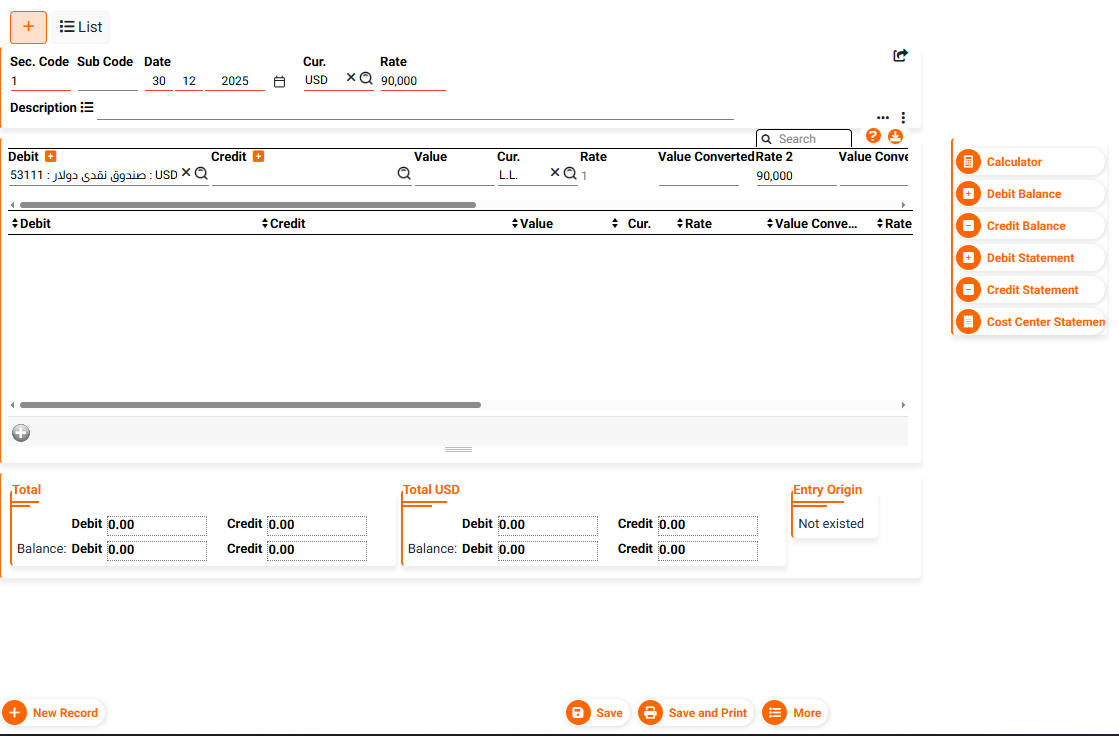Image resolution: width=1119 pixels, height=736 pixels.
Task: Click the Save and Print button
Action: coord(695,713)
